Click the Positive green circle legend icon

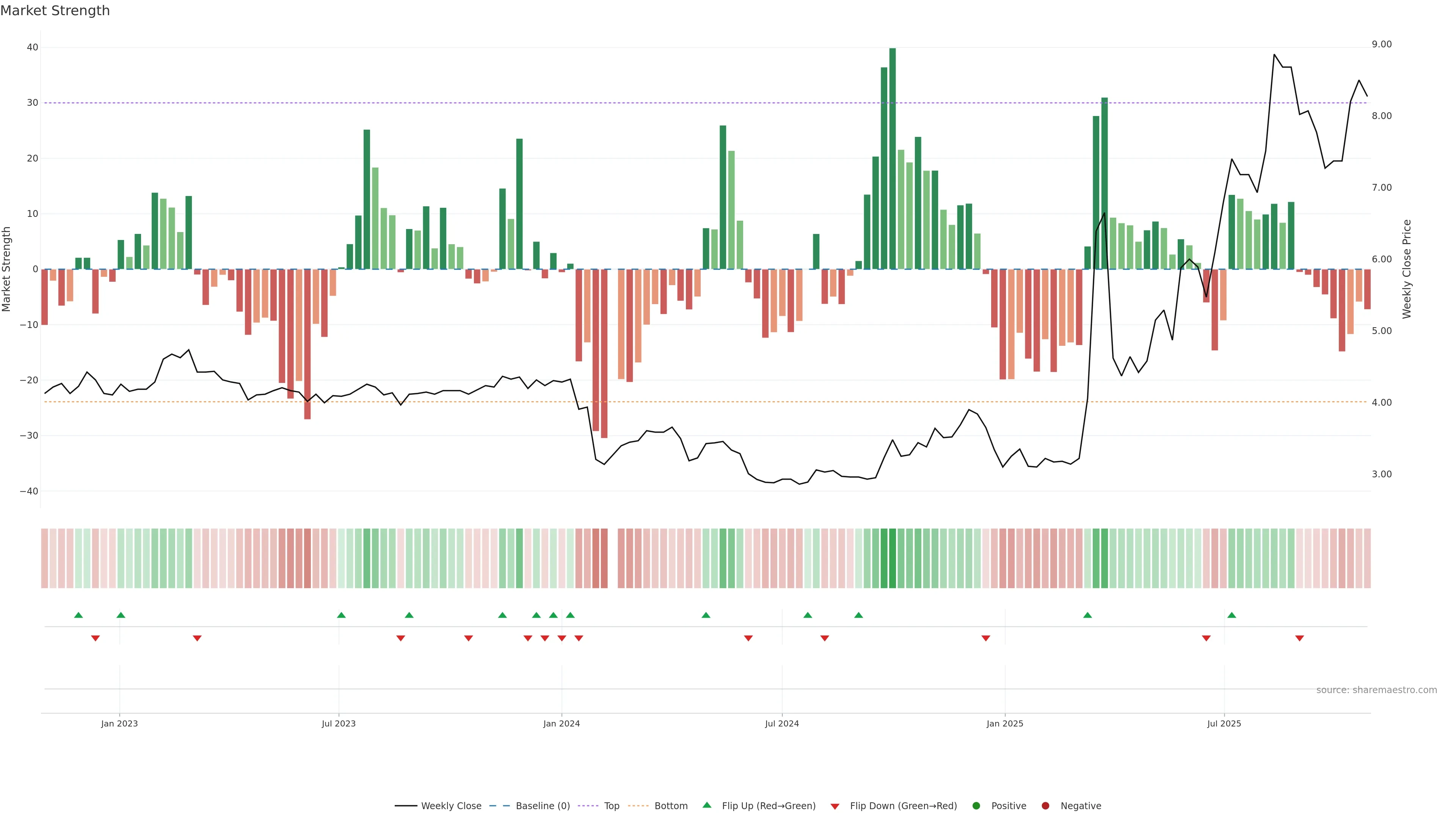[976, 805]
